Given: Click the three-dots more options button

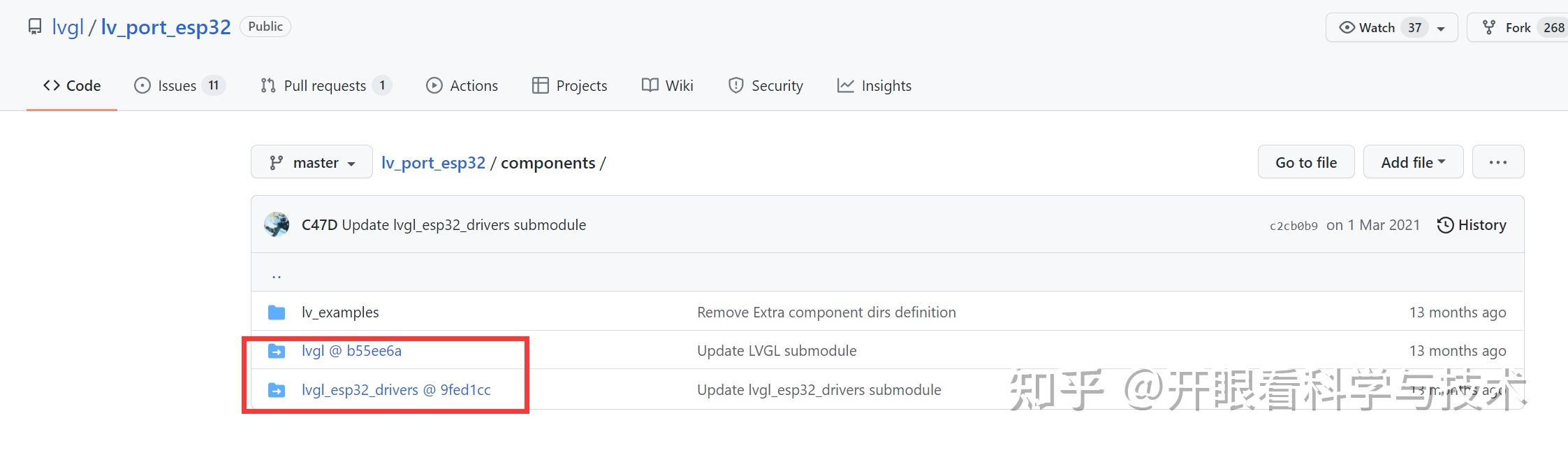Looking at the screenshot, I should (1497, 162).
